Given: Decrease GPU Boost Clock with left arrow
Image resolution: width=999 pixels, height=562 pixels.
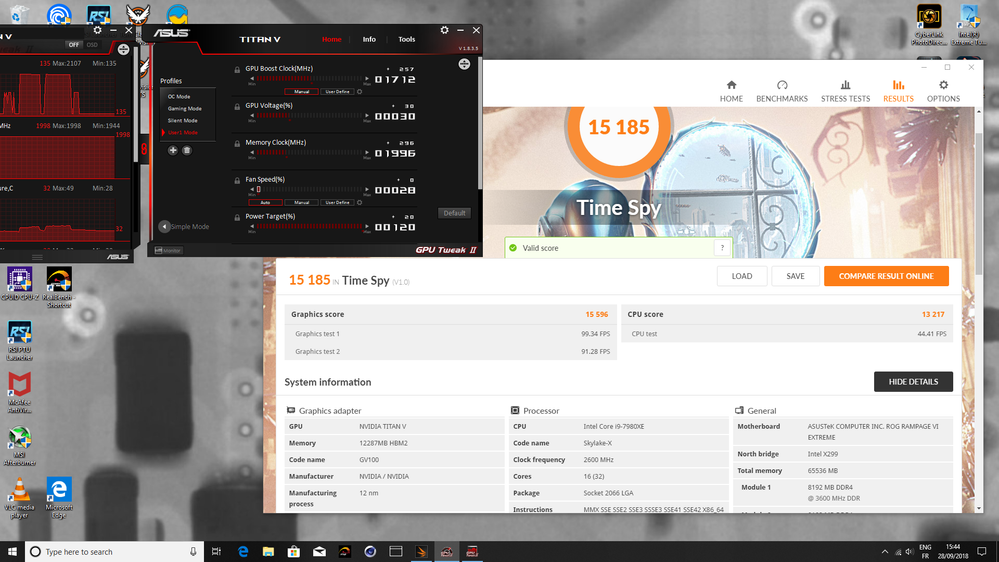Looking at the screenshot, I should pyautogui.click(x=252, y=79).
